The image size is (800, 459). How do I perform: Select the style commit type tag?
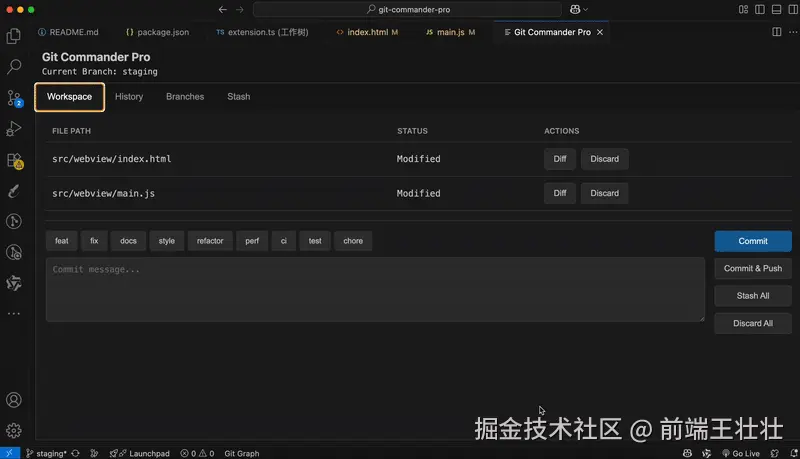167,241
